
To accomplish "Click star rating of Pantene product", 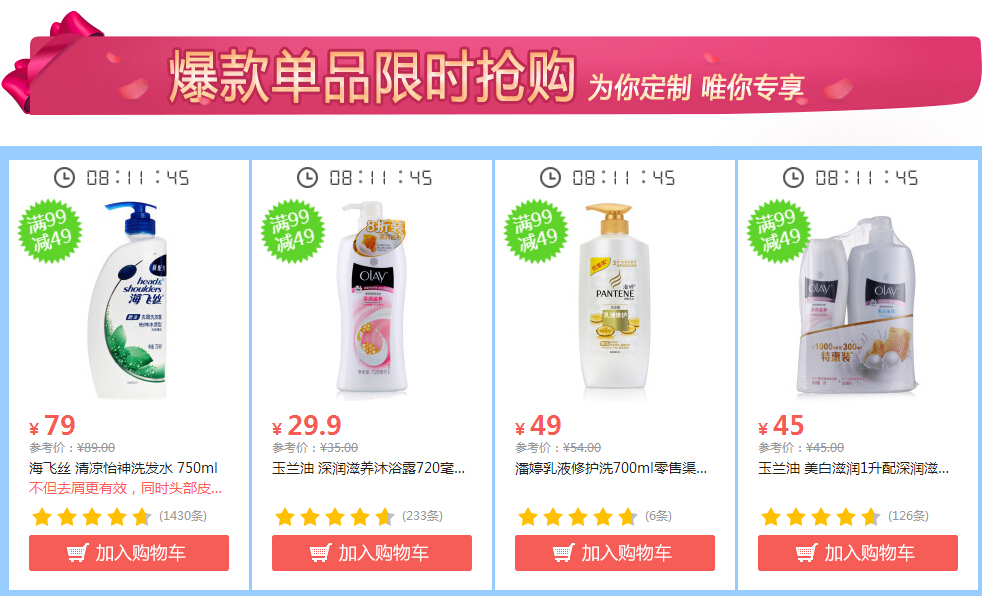I will point(577,516).
